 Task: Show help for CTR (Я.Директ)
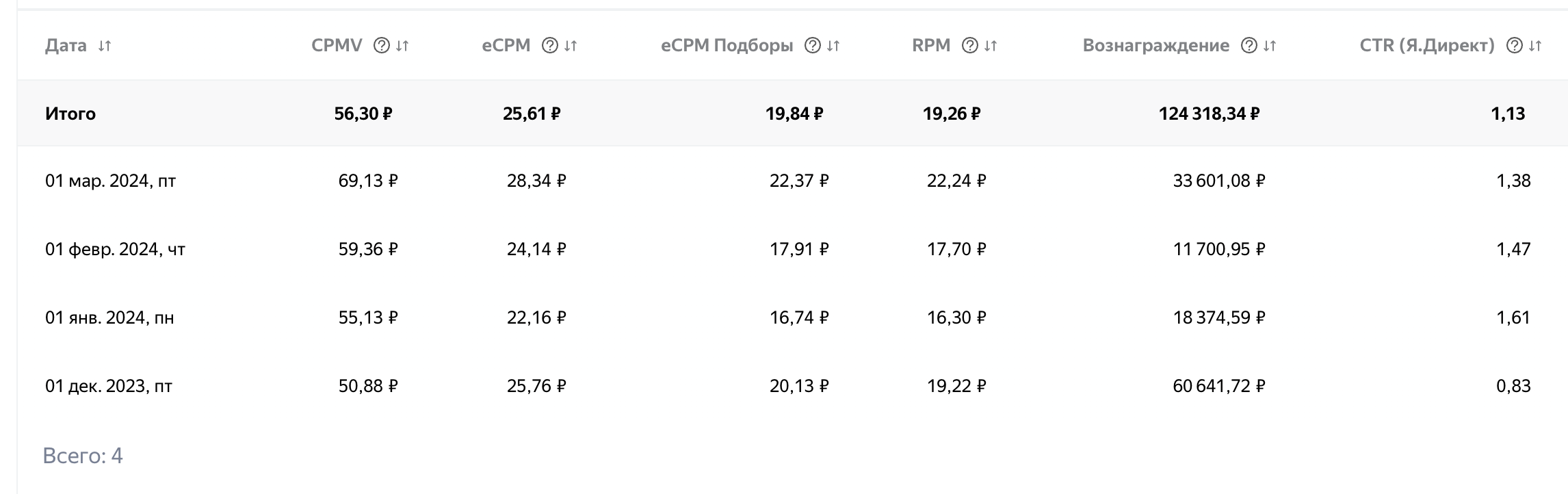[x=1515, y=46]
